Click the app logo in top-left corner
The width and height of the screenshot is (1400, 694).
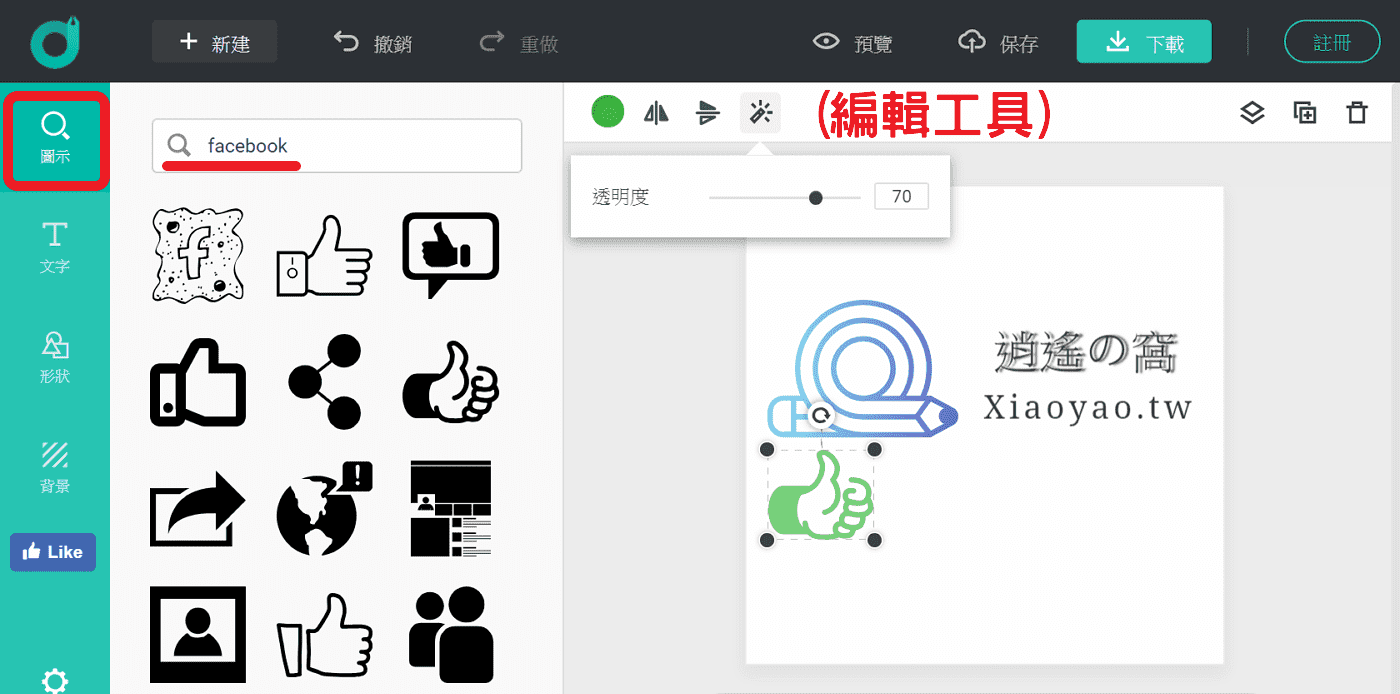tap(55, 42)
